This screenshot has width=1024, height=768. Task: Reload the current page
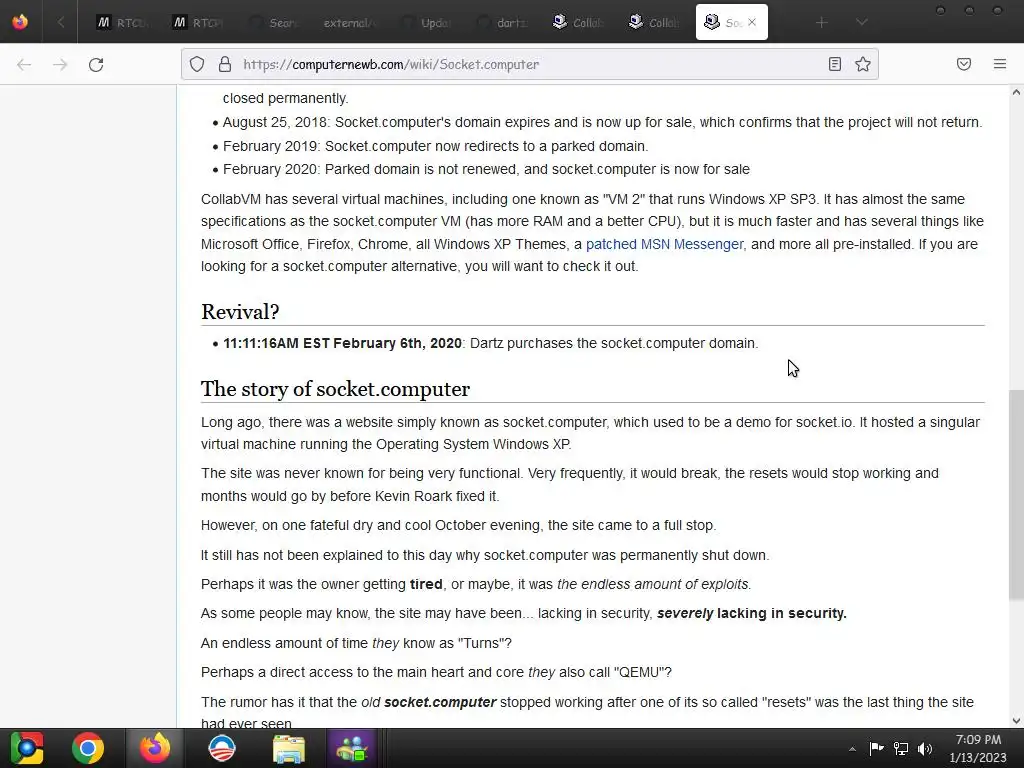pyautogui.click(x=96, y=64)
